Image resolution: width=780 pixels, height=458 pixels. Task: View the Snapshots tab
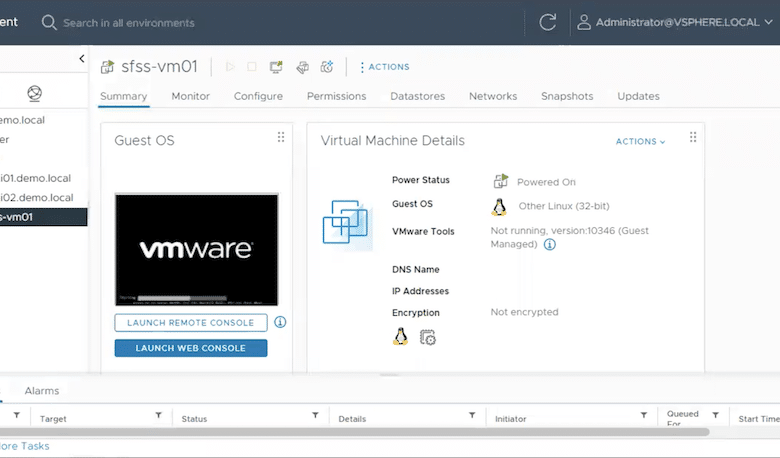[x=567, y=96]
